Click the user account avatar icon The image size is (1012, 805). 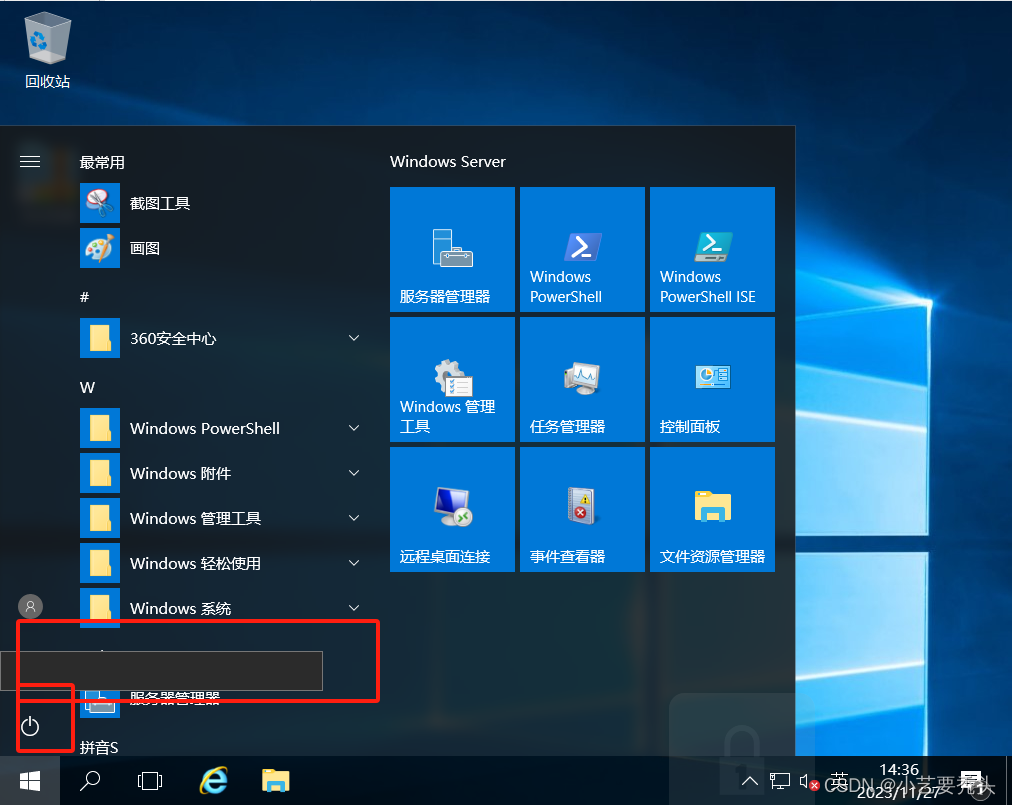30,606
